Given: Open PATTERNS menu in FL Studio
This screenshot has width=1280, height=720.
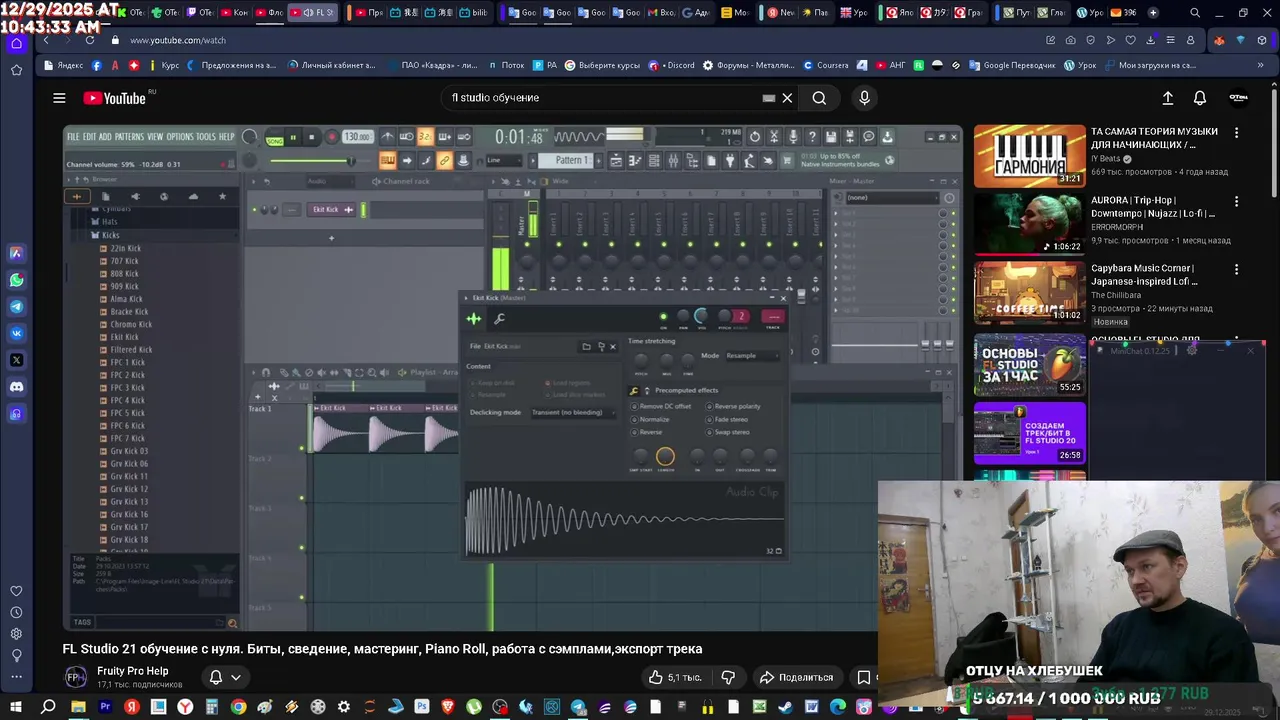Looking at the screenshot, I should point(129,137).
